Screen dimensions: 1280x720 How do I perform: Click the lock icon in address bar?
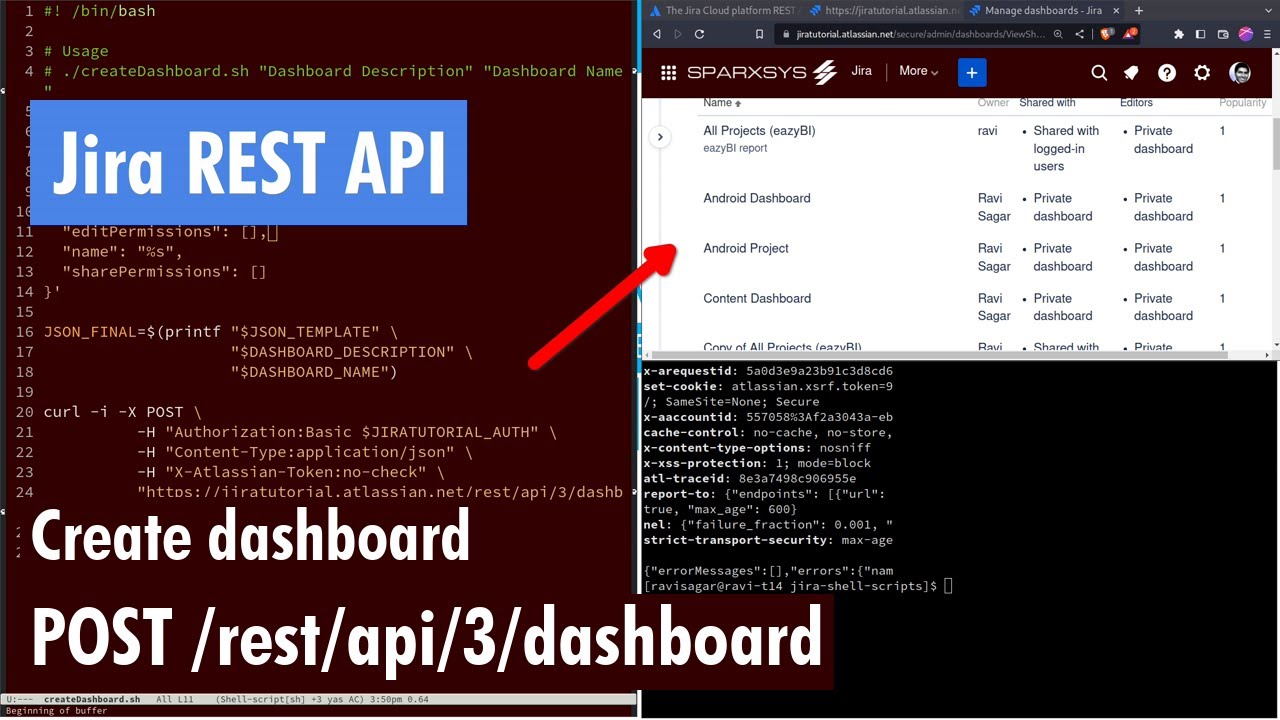[787, 34]
